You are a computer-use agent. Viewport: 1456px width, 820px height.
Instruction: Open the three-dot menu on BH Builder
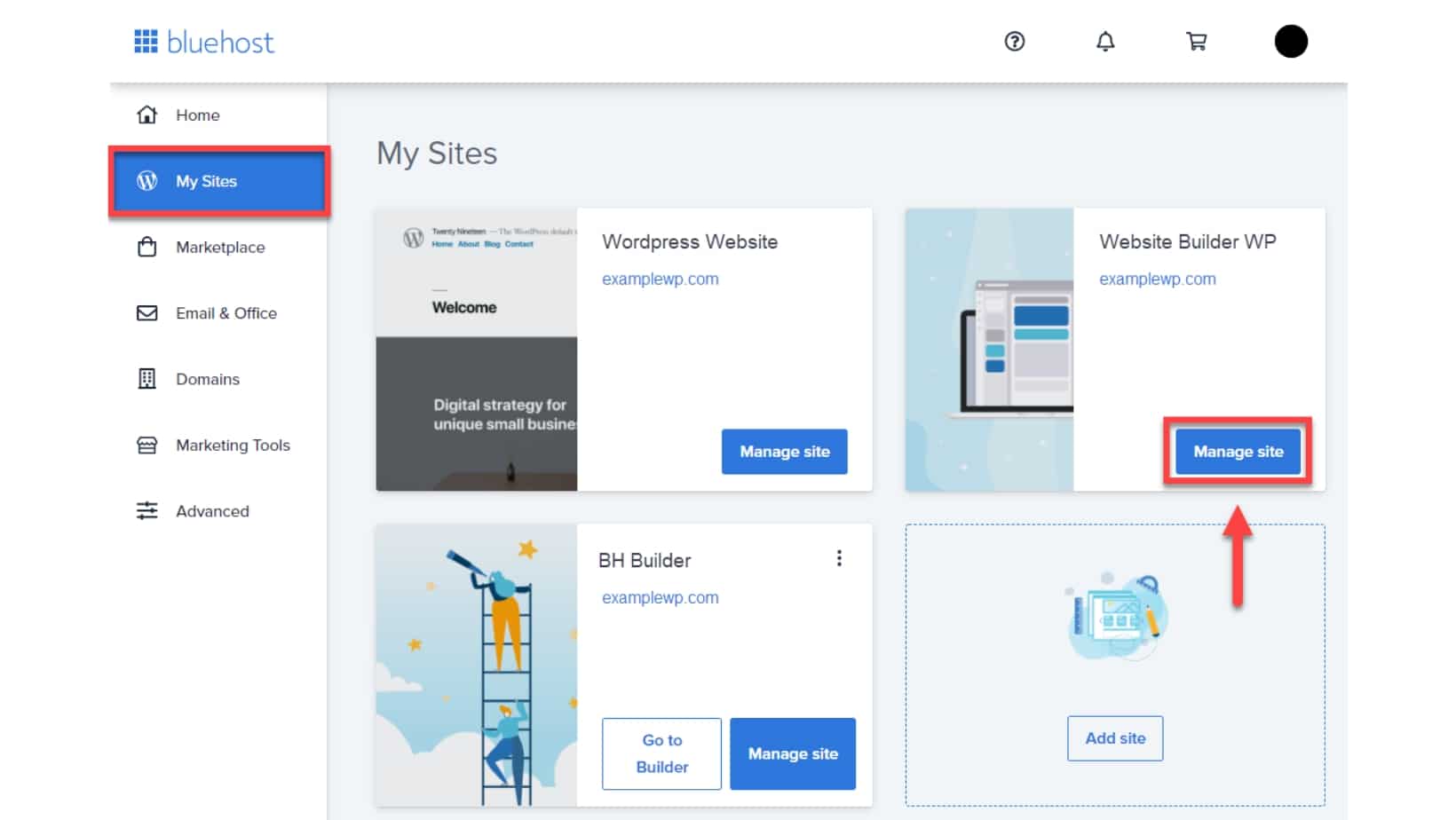coord(839,558)
